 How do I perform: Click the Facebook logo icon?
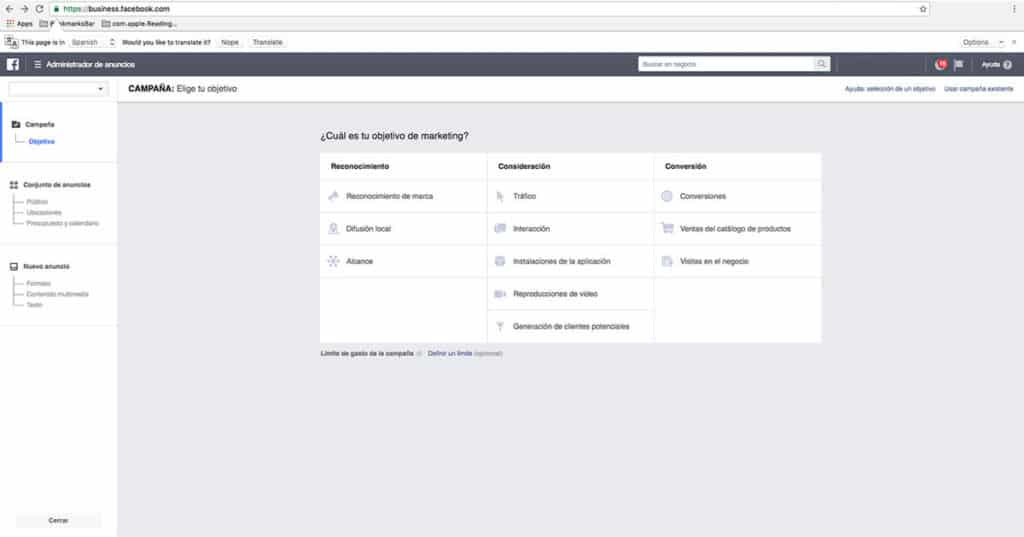[12, 64]
